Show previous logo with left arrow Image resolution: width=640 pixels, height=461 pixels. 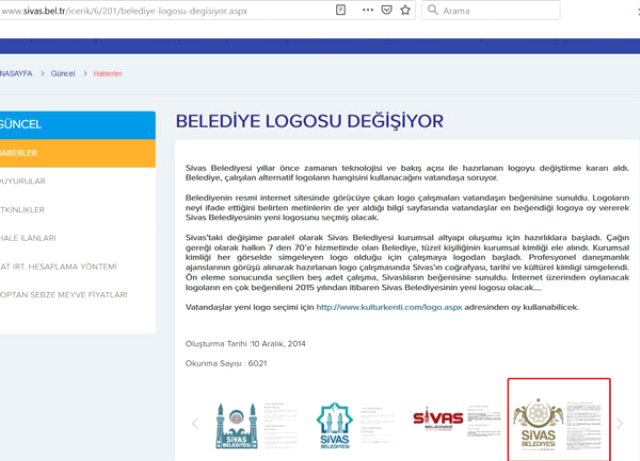click(x=196, y=423)
